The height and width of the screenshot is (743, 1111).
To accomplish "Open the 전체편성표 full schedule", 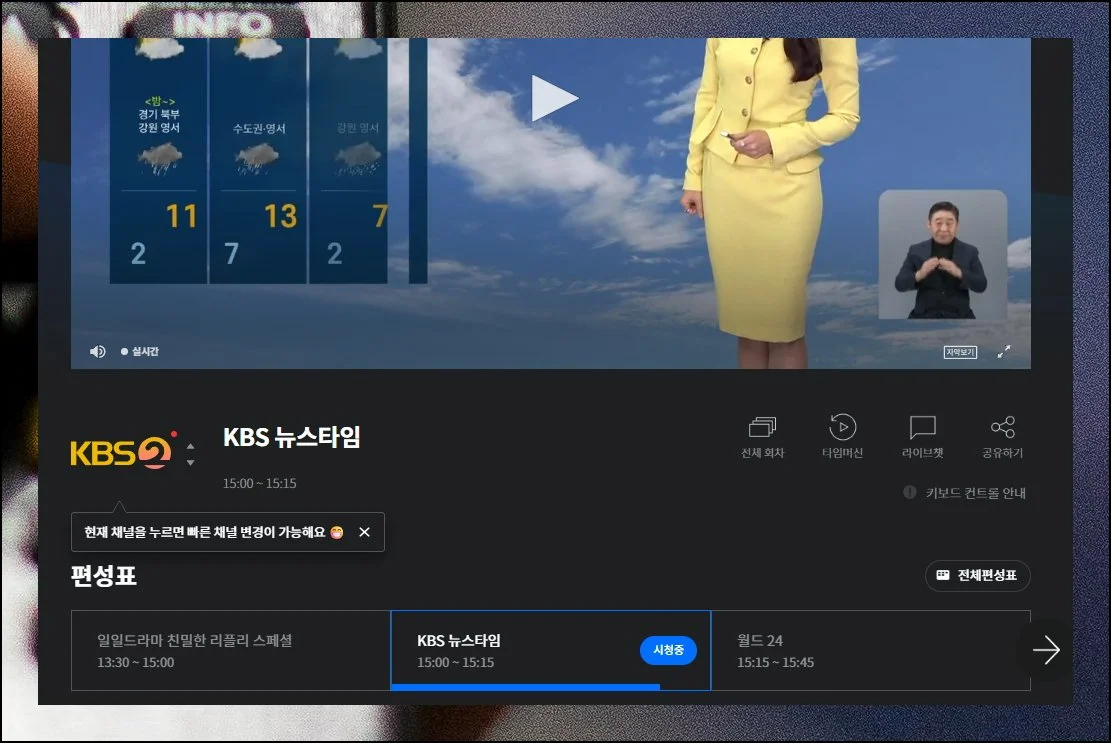I will 977,576.
